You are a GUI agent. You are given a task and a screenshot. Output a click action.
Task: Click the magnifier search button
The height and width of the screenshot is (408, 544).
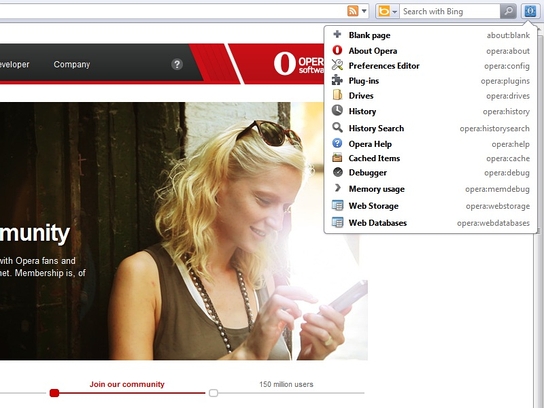(508, 11)
